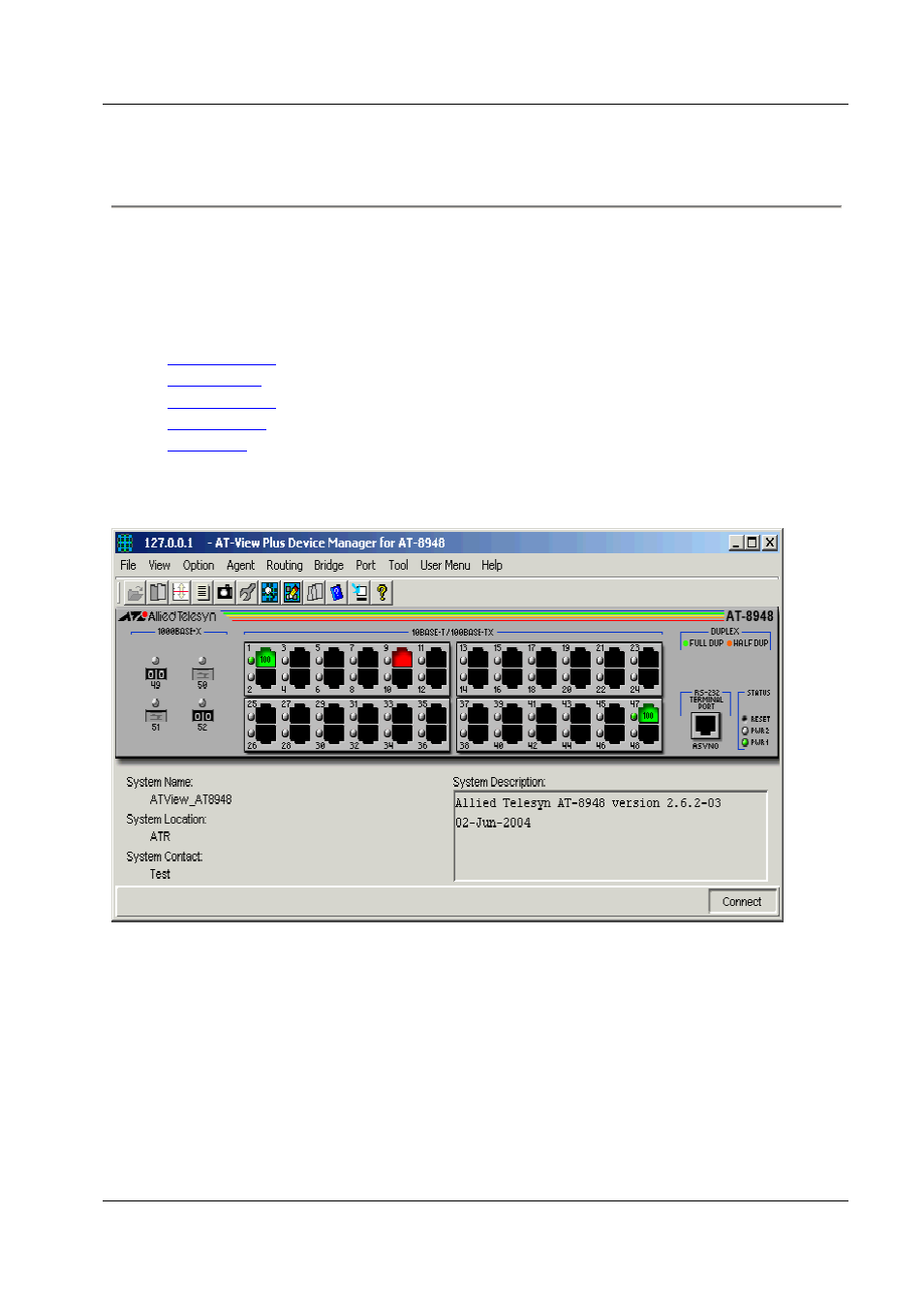The image size is (924, 1308).
Task: Click the red-line split view toolbar icon
Action: tap(180, 592)
